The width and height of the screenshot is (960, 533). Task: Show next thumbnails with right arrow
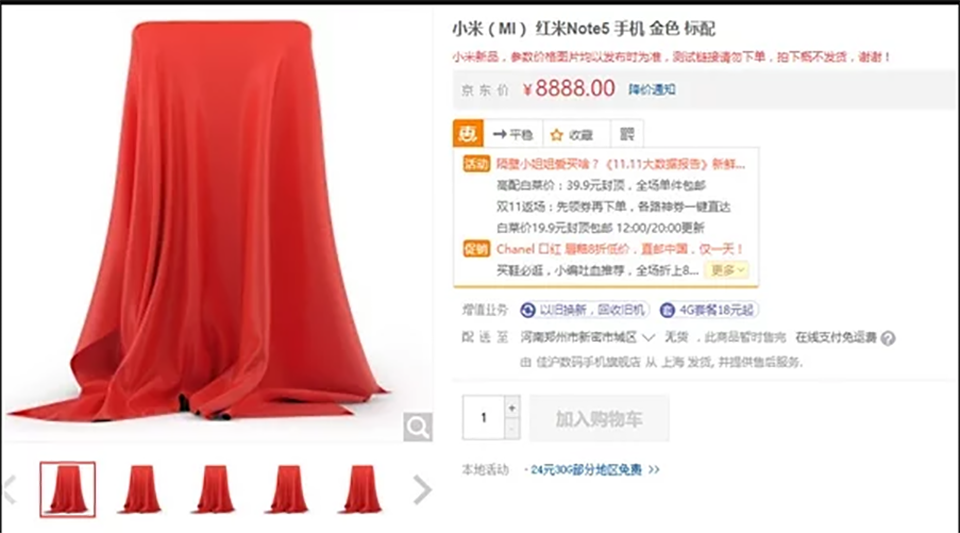pyautogui.click(x=422, y=490)
